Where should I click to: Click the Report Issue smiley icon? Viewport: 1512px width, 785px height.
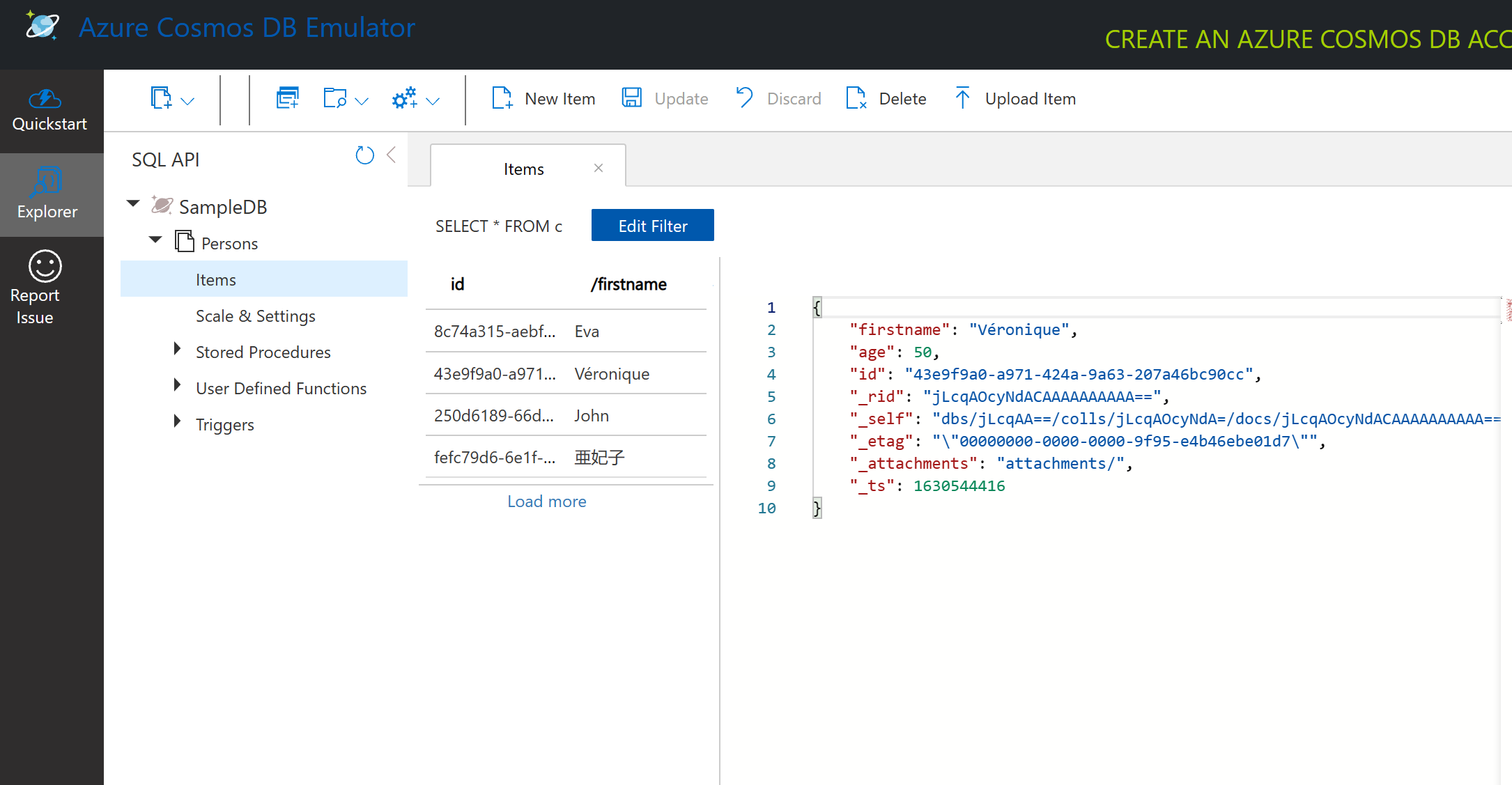point(44,267)
